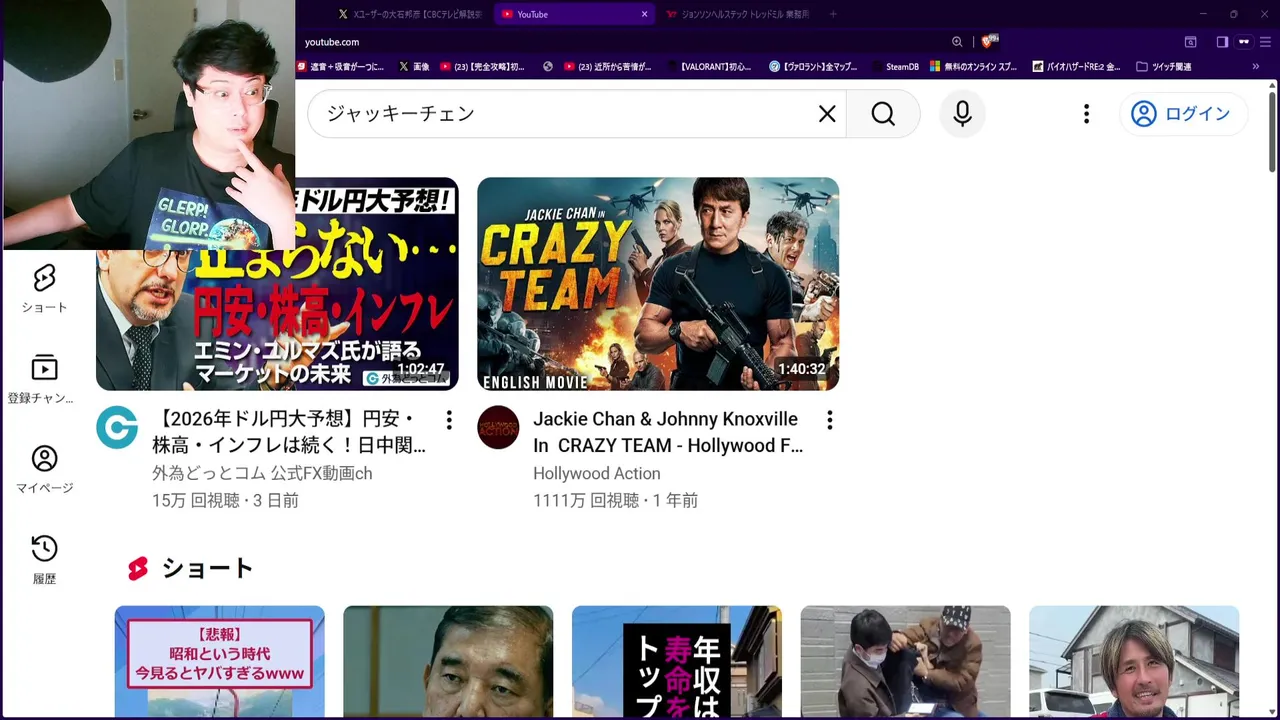Open バイオハザードRE:2 bookmark

click(x=1076, y=67)
